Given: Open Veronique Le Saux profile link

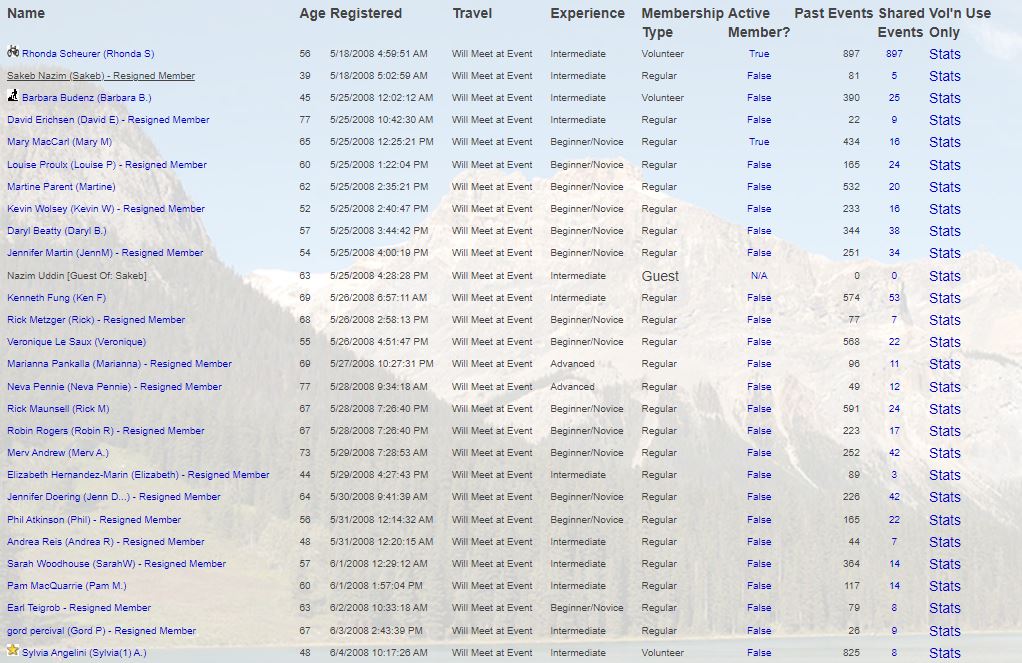Looking at the screenshot, I should pyautogui.click(x=76, y=342).
